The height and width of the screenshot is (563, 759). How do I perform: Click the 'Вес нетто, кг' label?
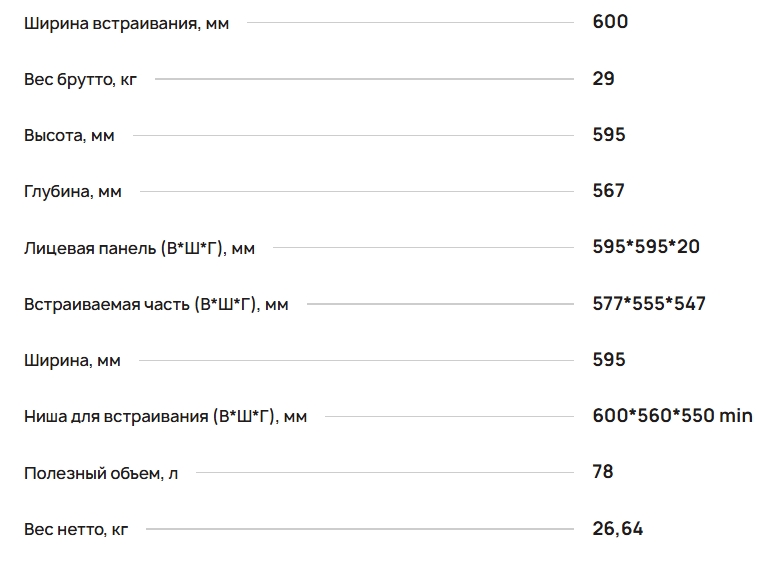click(76, 529)
